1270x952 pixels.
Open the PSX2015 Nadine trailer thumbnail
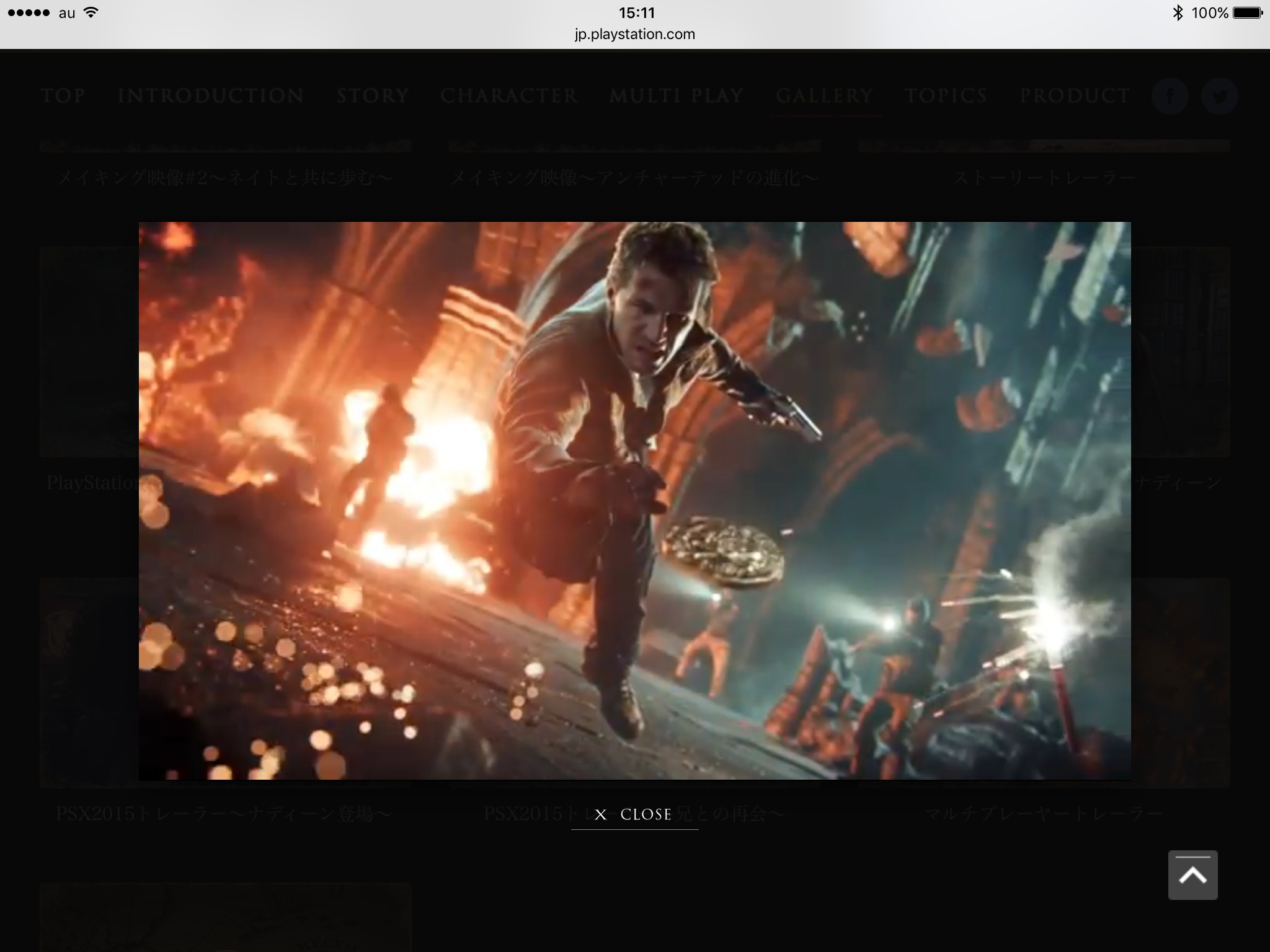pyautogui.click(x=89, y=682)
